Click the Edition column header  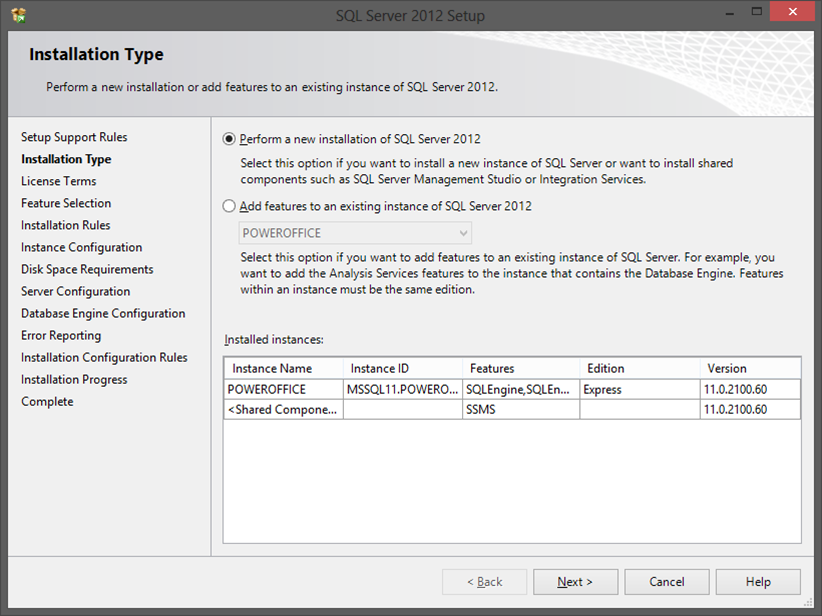640,369
